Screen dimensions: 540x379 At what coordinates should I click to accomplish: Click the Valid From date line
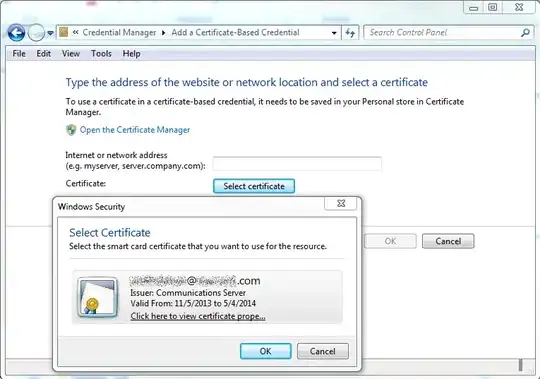[x=193, y=304]
